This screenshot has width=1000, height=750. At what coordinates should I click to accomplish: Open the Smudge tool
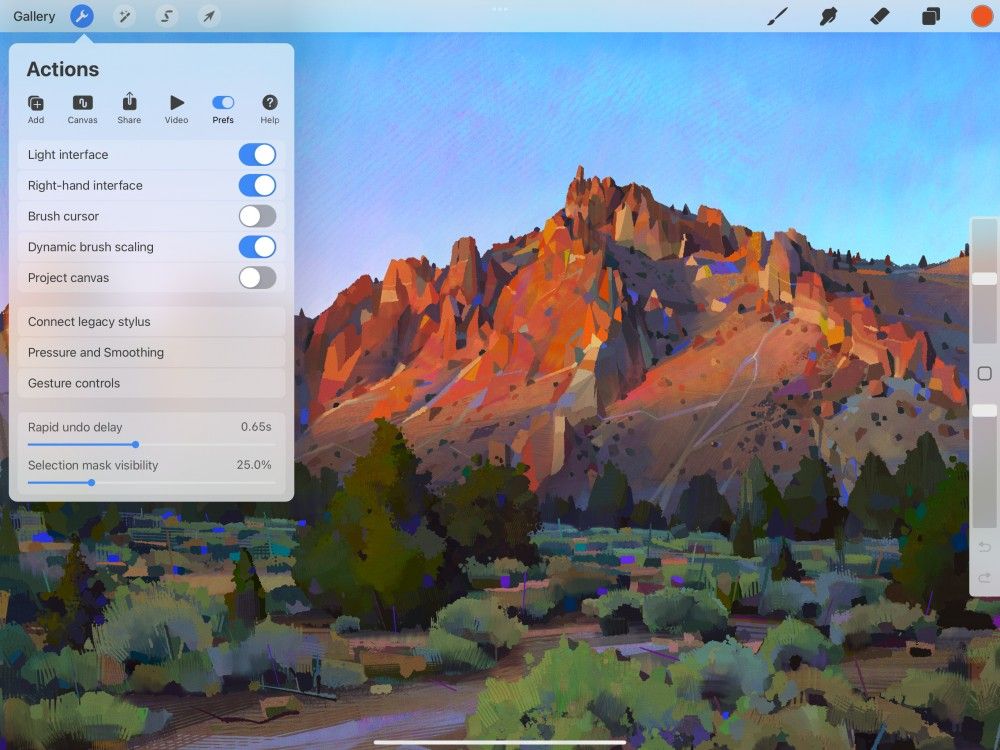(828, 16)
